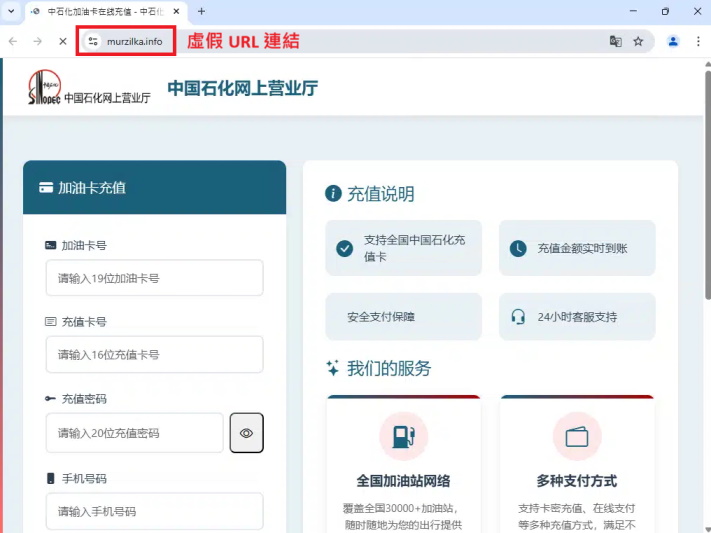Click the browser forward arrow
711x533 pixels.
(x=38, y=41)
